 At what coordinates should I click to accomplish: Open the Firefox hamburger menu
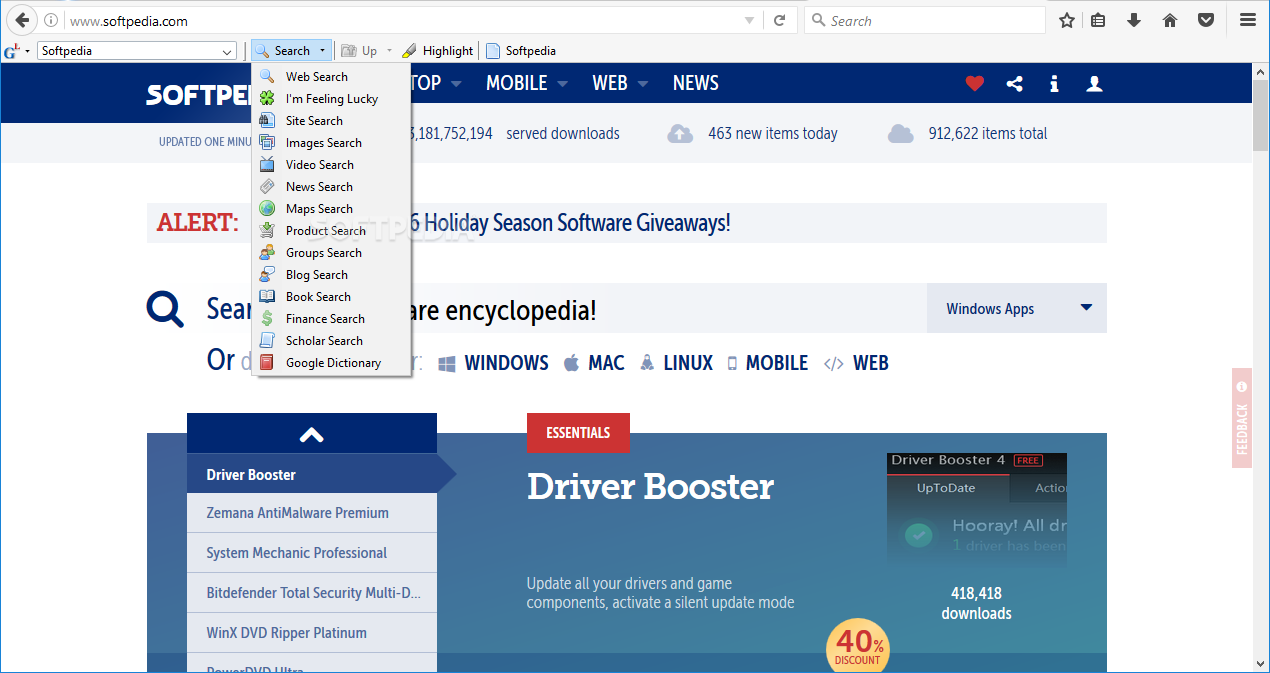1248,20
